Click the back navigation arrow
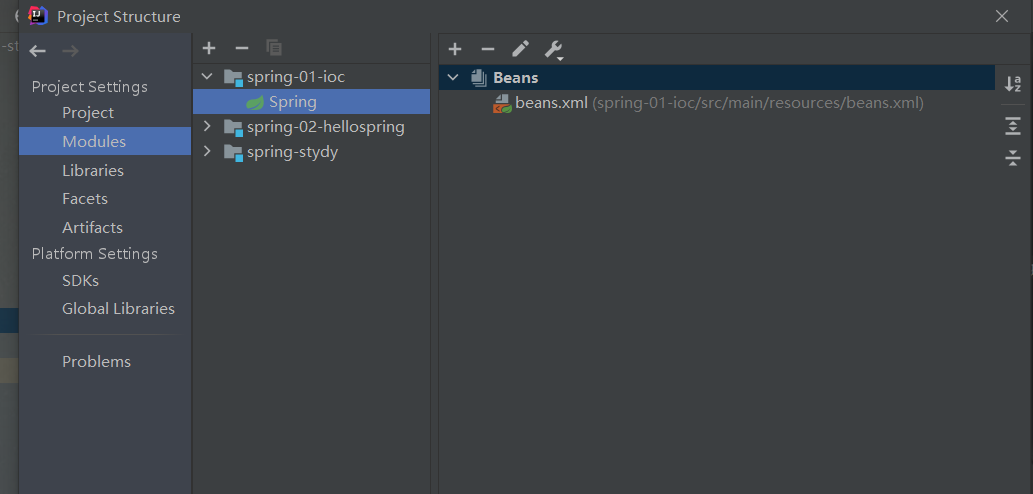Screen dimensions: 1033x494 pos(38,51)
